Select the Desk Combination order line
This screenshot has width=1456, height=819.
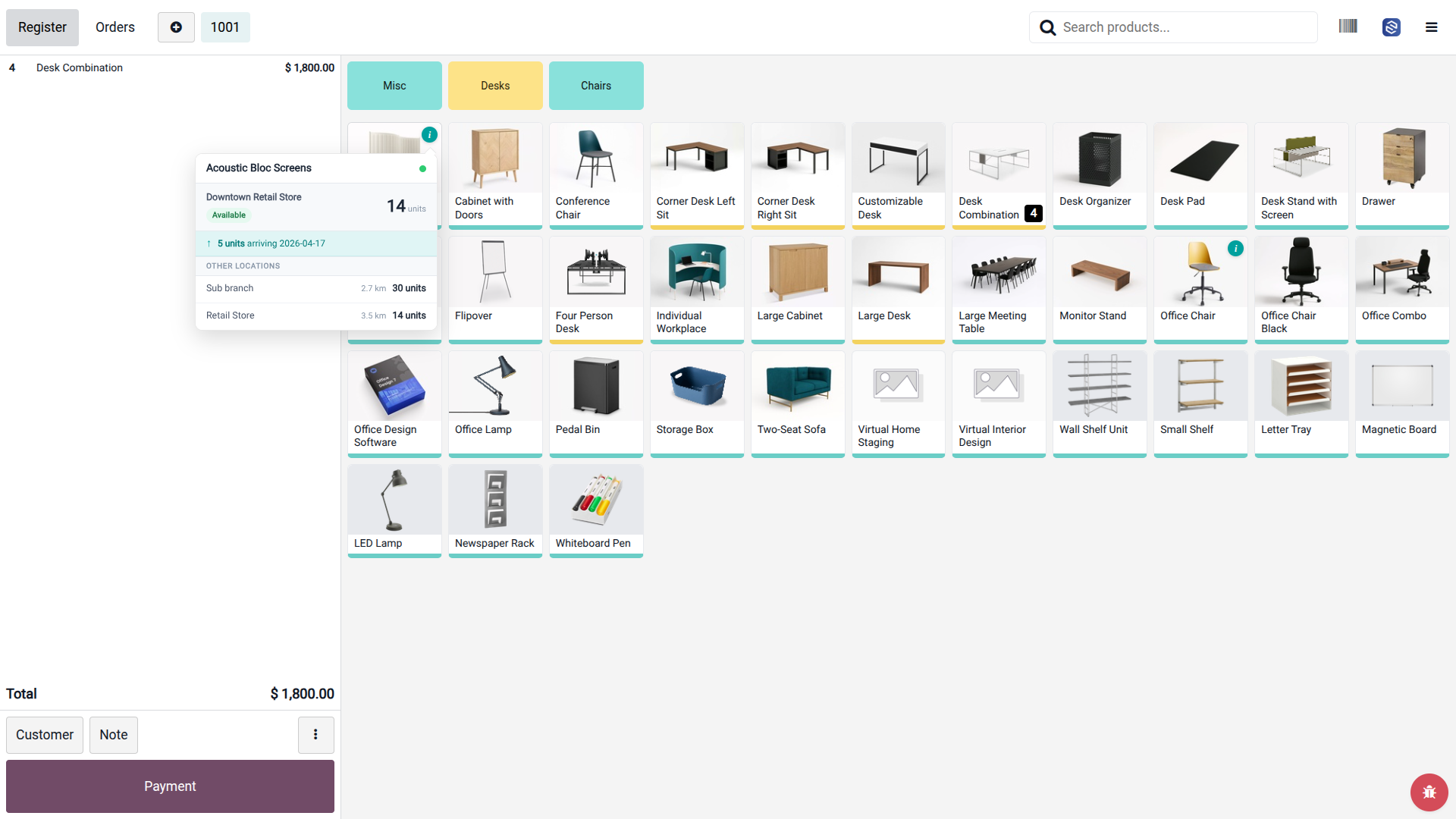coord(171,67)
